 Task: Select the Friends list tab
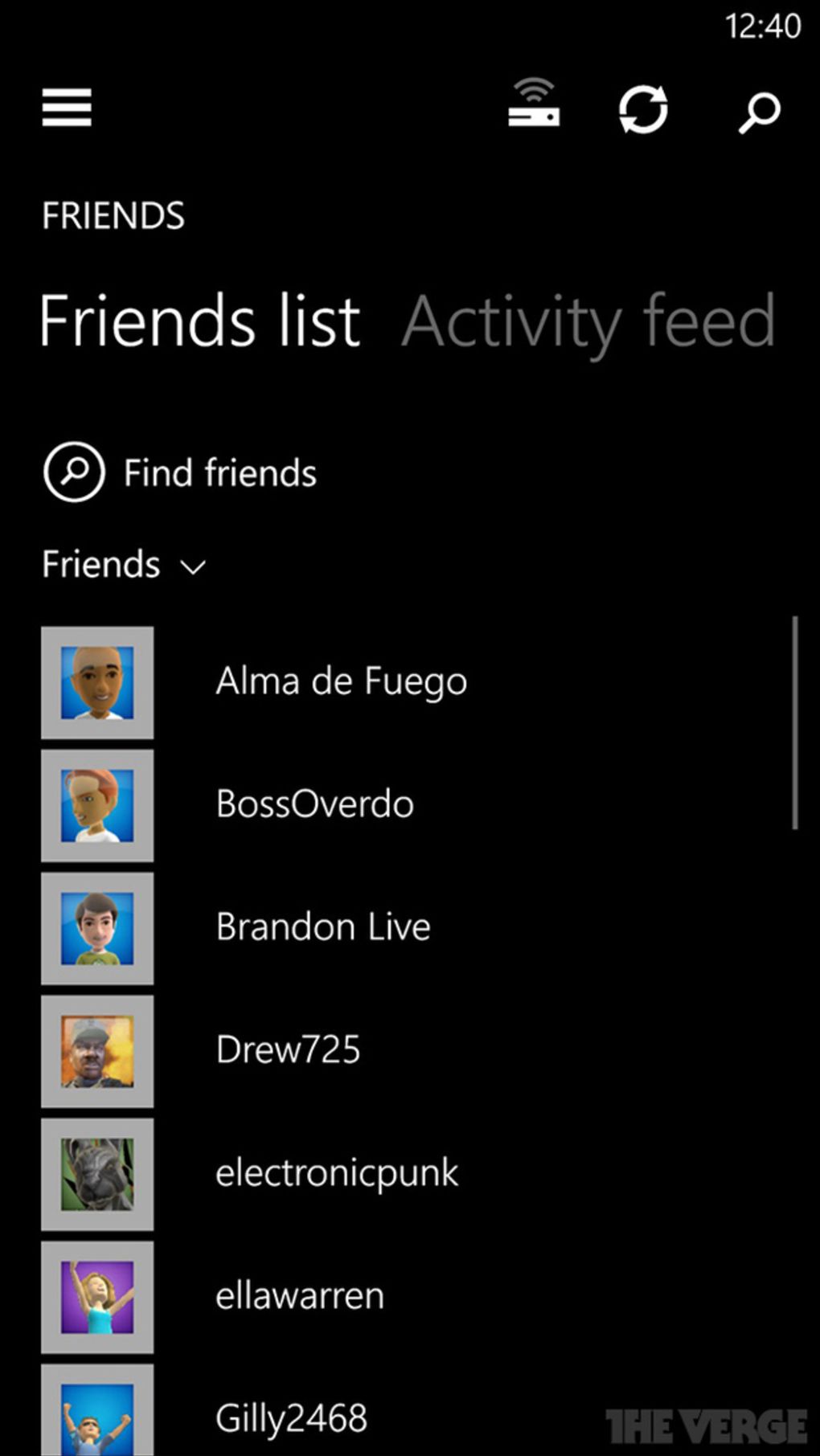pyautogui.click(x=200, y=321)
